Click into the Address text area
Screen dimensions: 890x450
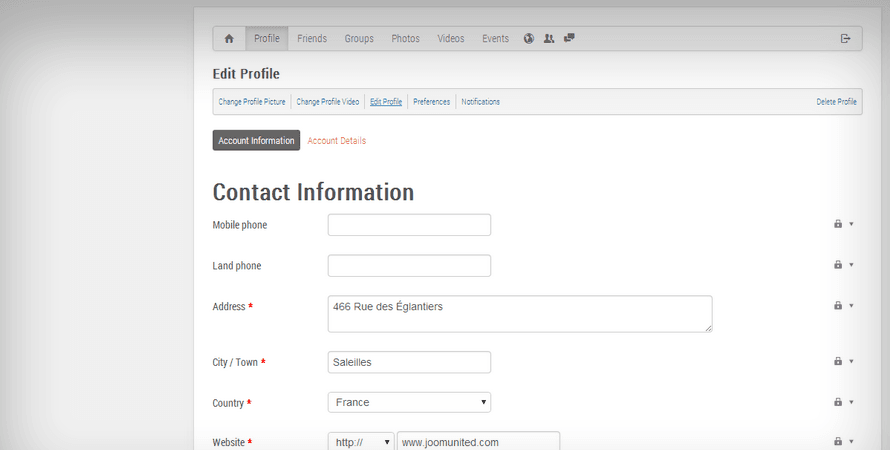pyautogui.click(x=520, y=314)
